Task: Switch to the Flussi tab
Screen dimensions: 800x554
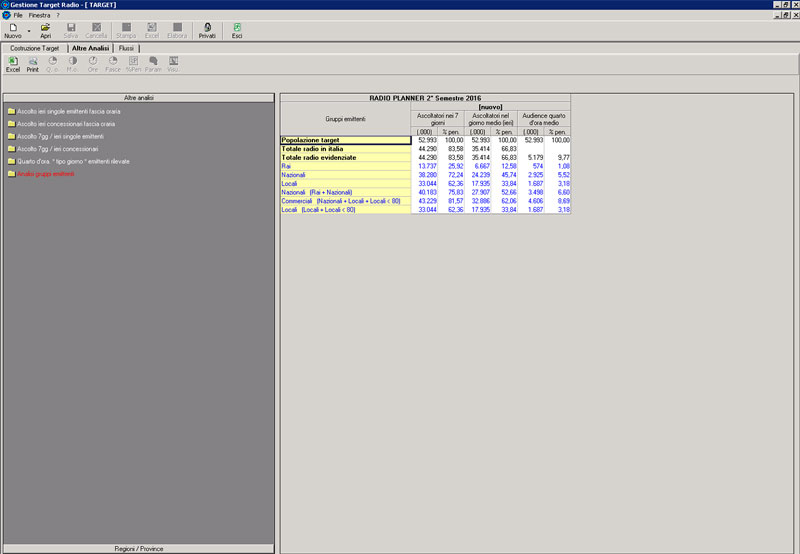Action: click(x=126, y=48)
